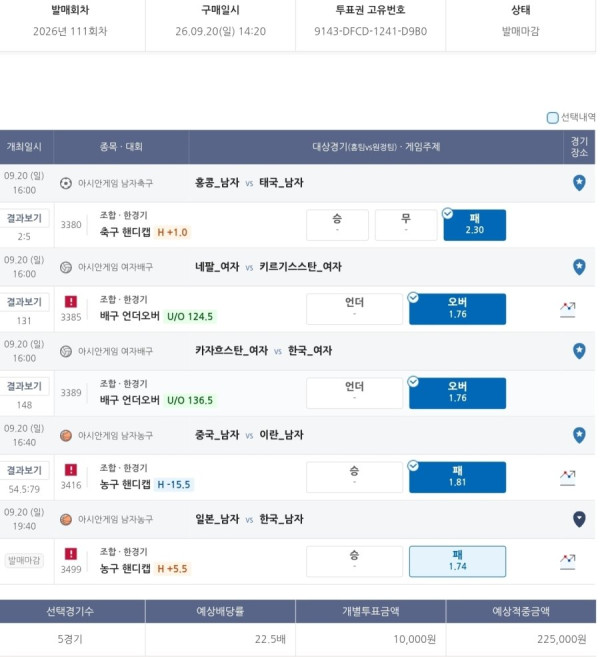This screenshot has height=657, width=600.
Task: Click the 개최일시 column header
Action: [24, 147]
